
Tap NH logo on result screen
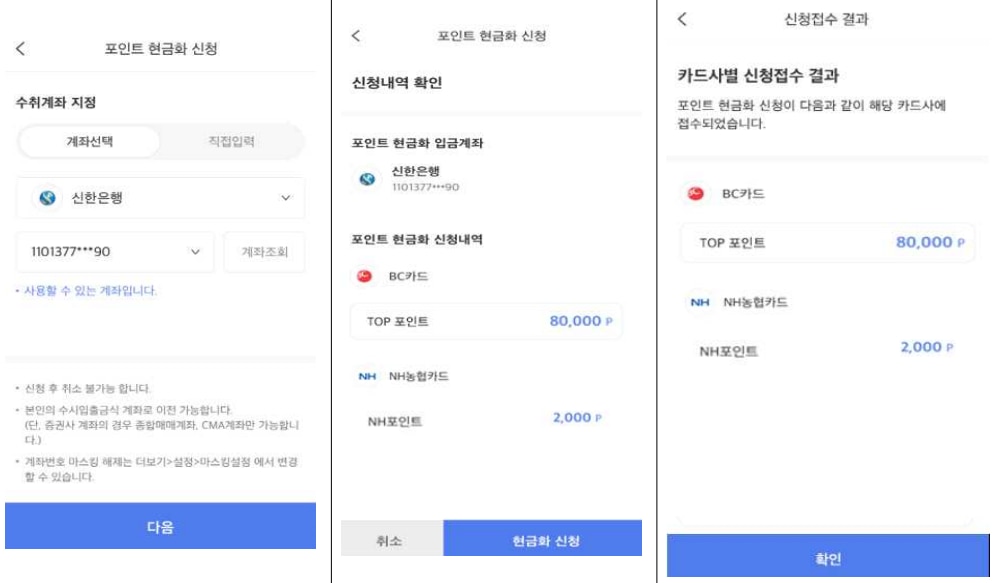(700, 302)
